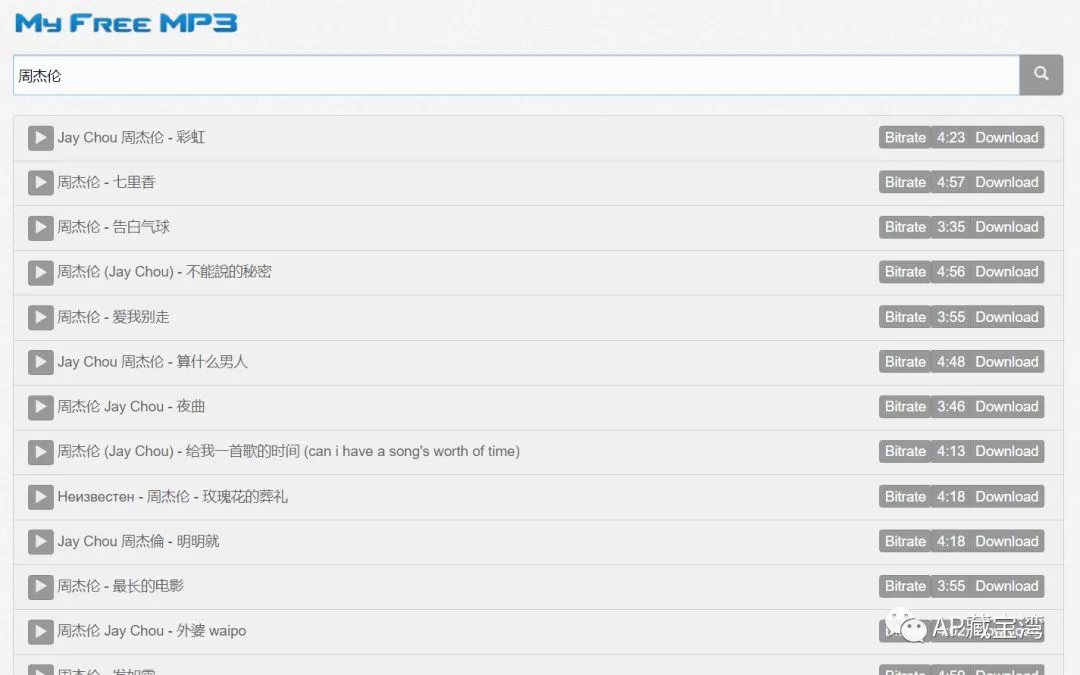Viewport: 1080px width, 675px height.
Task: Play the song 明明就
Action: point(41,541)
